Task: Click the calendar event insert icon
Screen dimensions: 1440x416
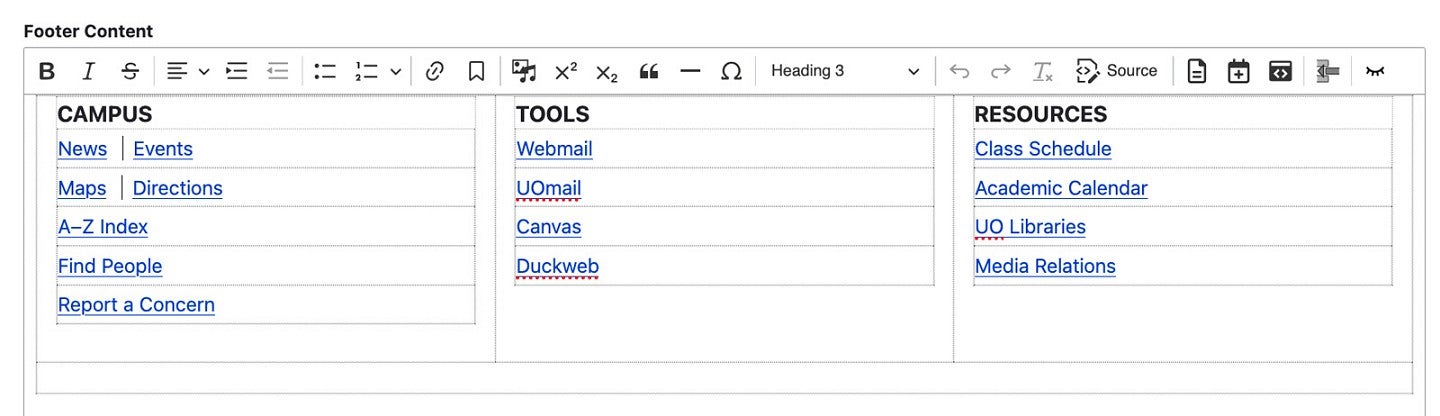Action: [x=1239, y=71]
